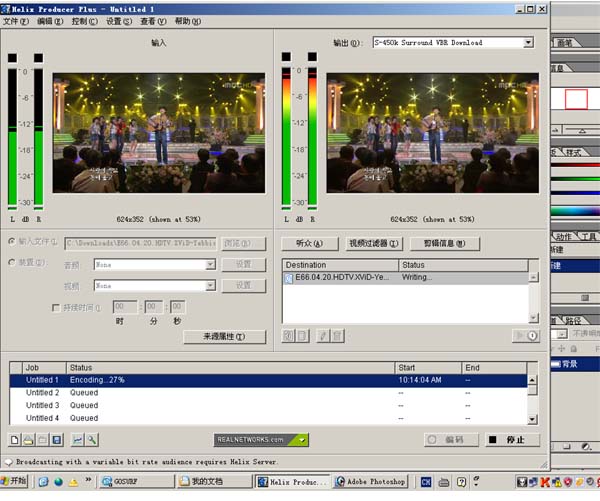Select the 输入文件 radio button
The height and width of the screenshot is (501, 600).
point(12,242)
